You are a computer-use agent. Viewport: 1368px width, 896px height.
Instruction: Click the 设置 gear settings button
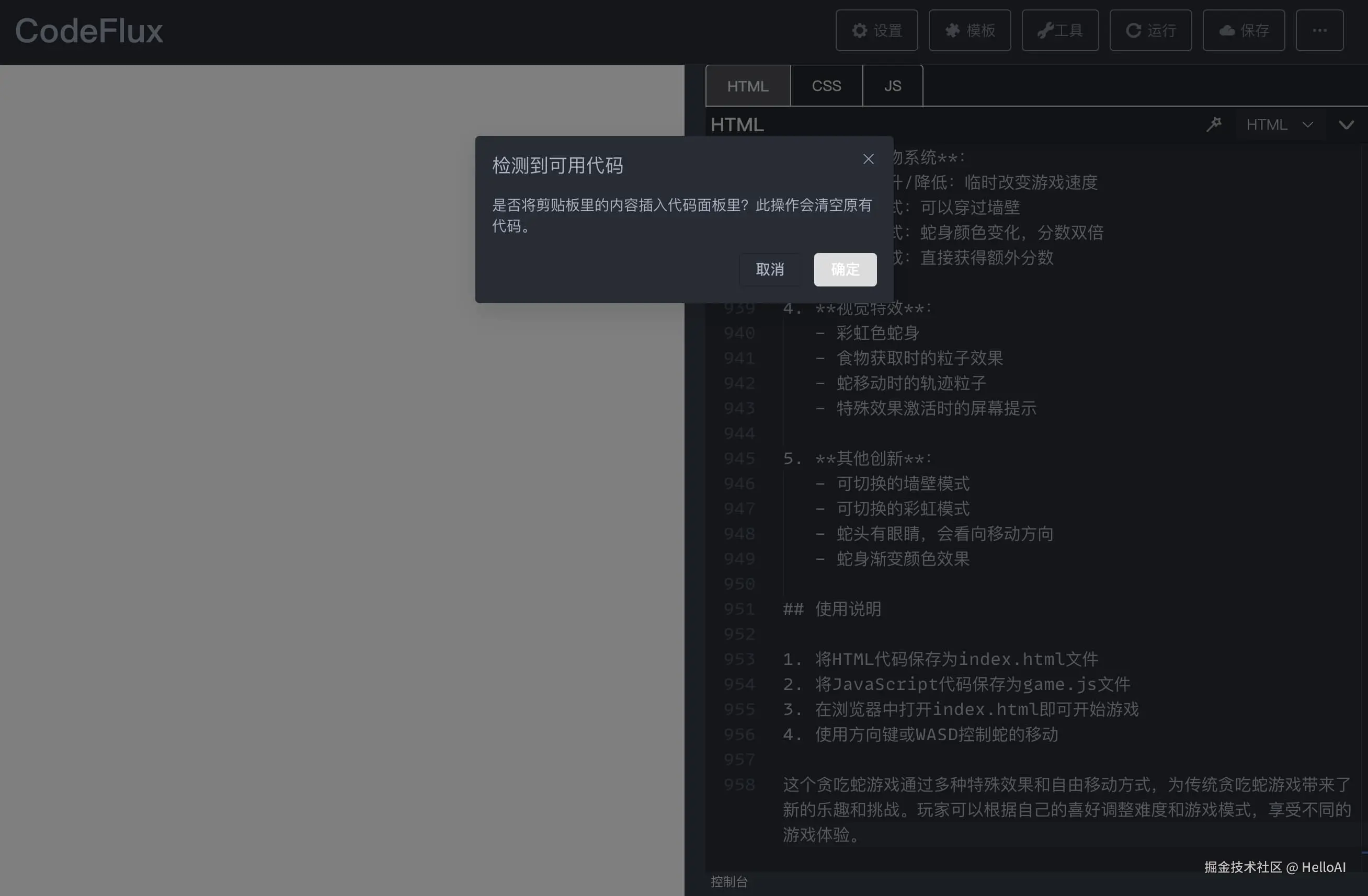pyautogui.click(x=876, y=30)
